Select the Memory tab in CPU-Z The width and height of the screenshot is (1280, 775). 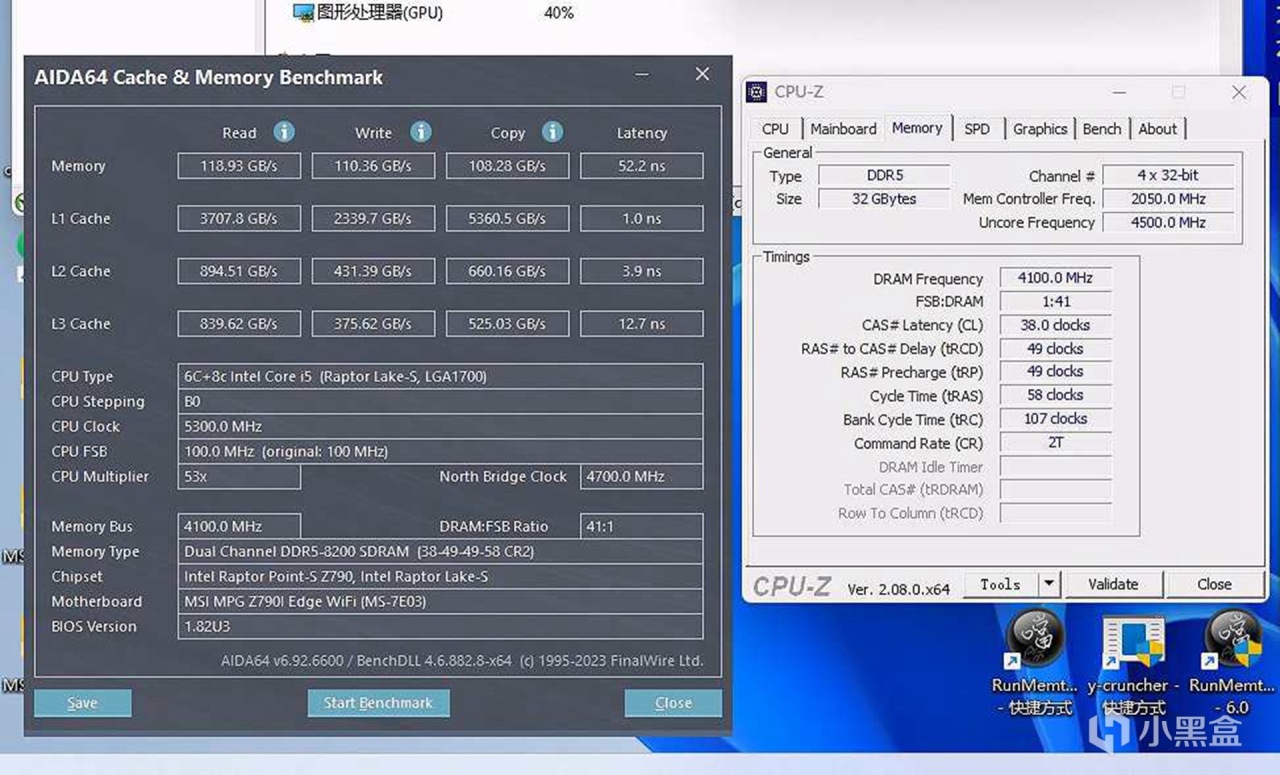coord(917,128)
